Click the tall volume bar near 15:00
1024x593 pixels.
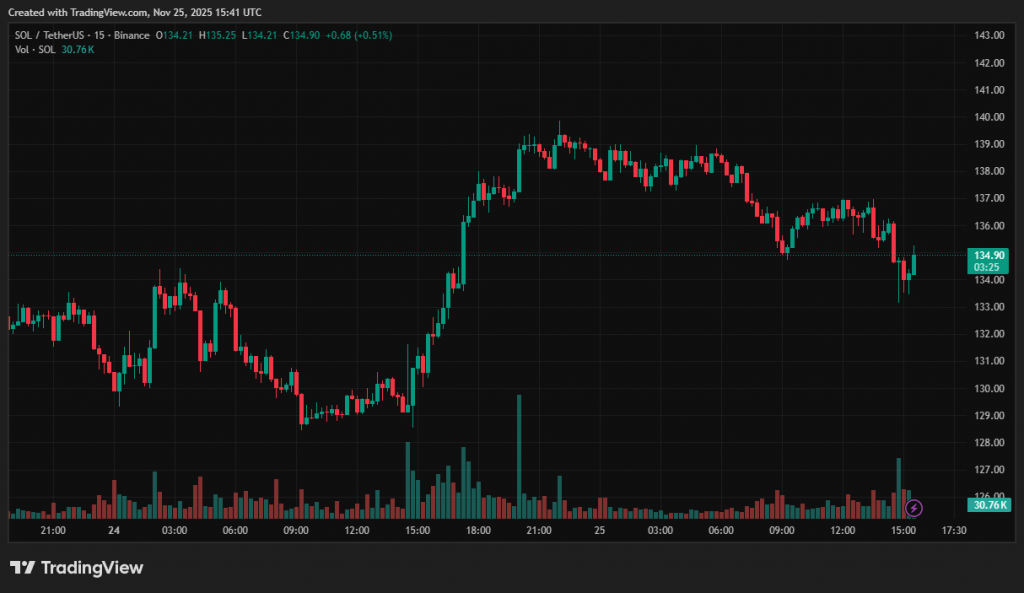pyautogui.click(x=408, y=475)
